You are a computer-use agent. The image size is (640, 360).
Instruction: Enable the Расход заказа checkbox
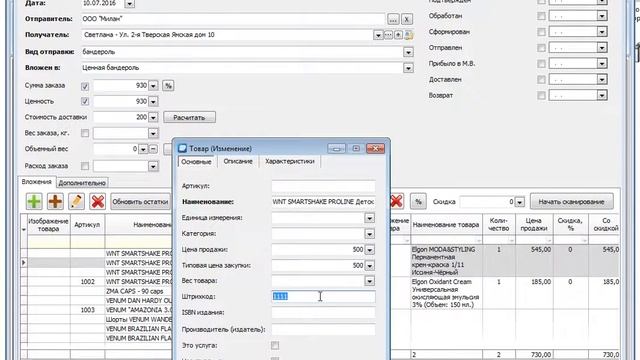(x=85, y=166)
